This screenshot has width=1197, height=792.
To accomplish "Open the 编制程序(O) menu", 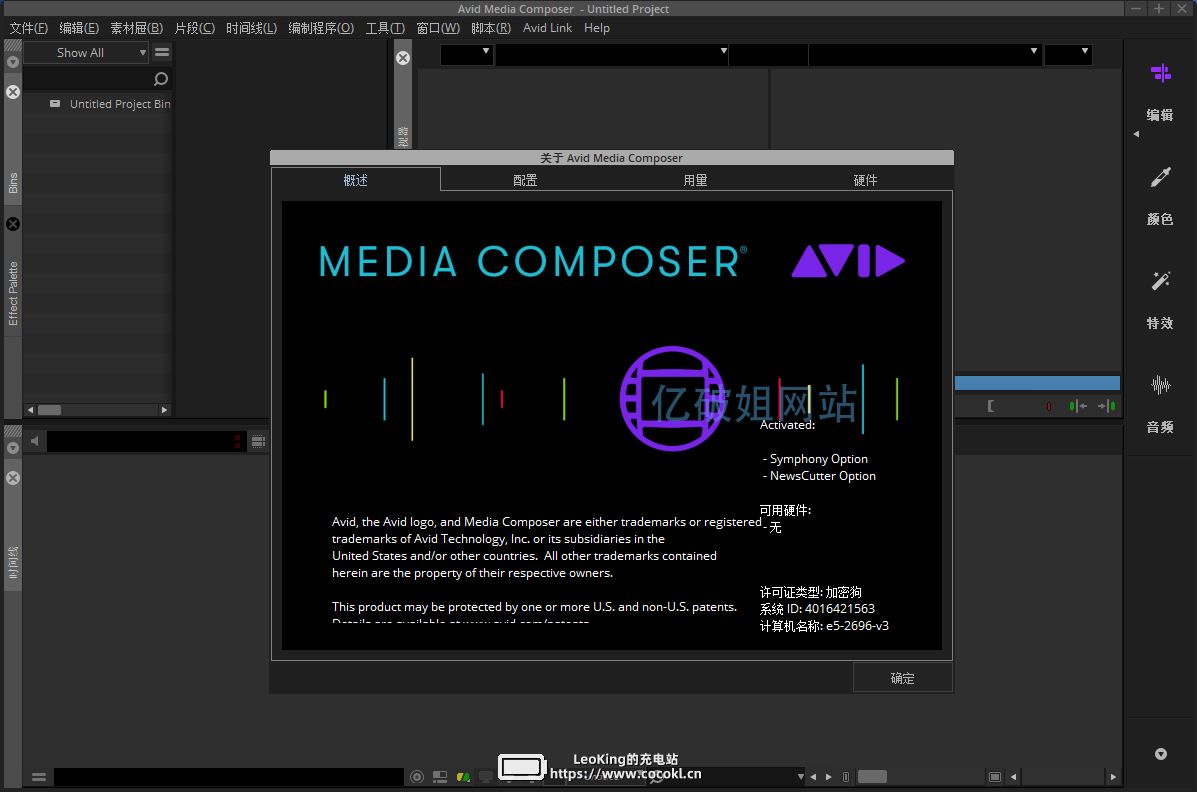I will [321, 28].
